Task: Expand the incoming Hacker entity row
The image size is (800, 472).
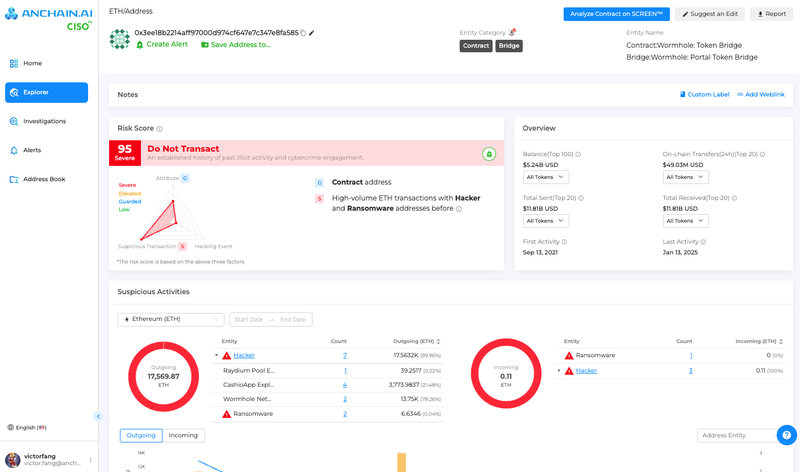Action: click(559, 370)
